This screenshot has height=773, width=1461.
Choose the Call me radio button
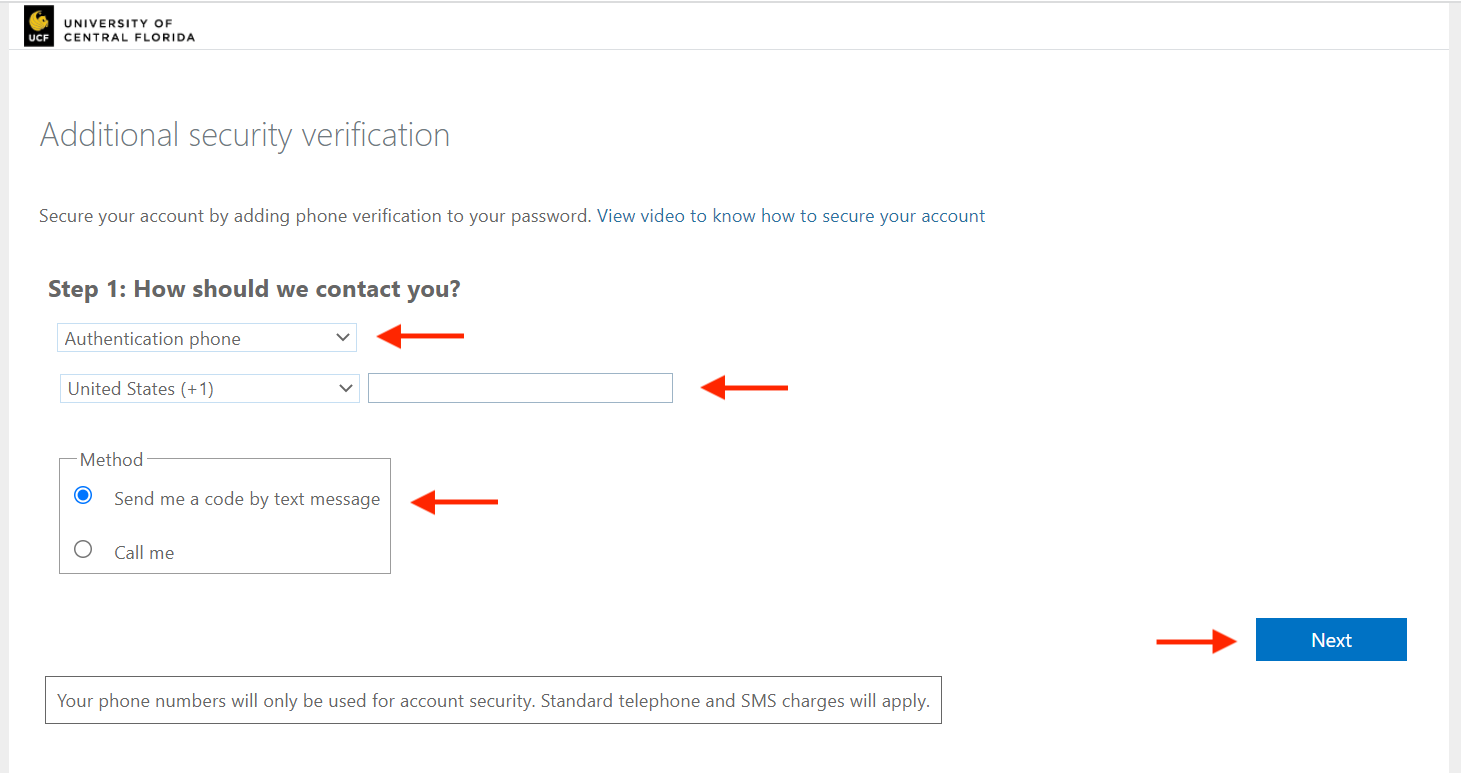[x=83, y=549]
